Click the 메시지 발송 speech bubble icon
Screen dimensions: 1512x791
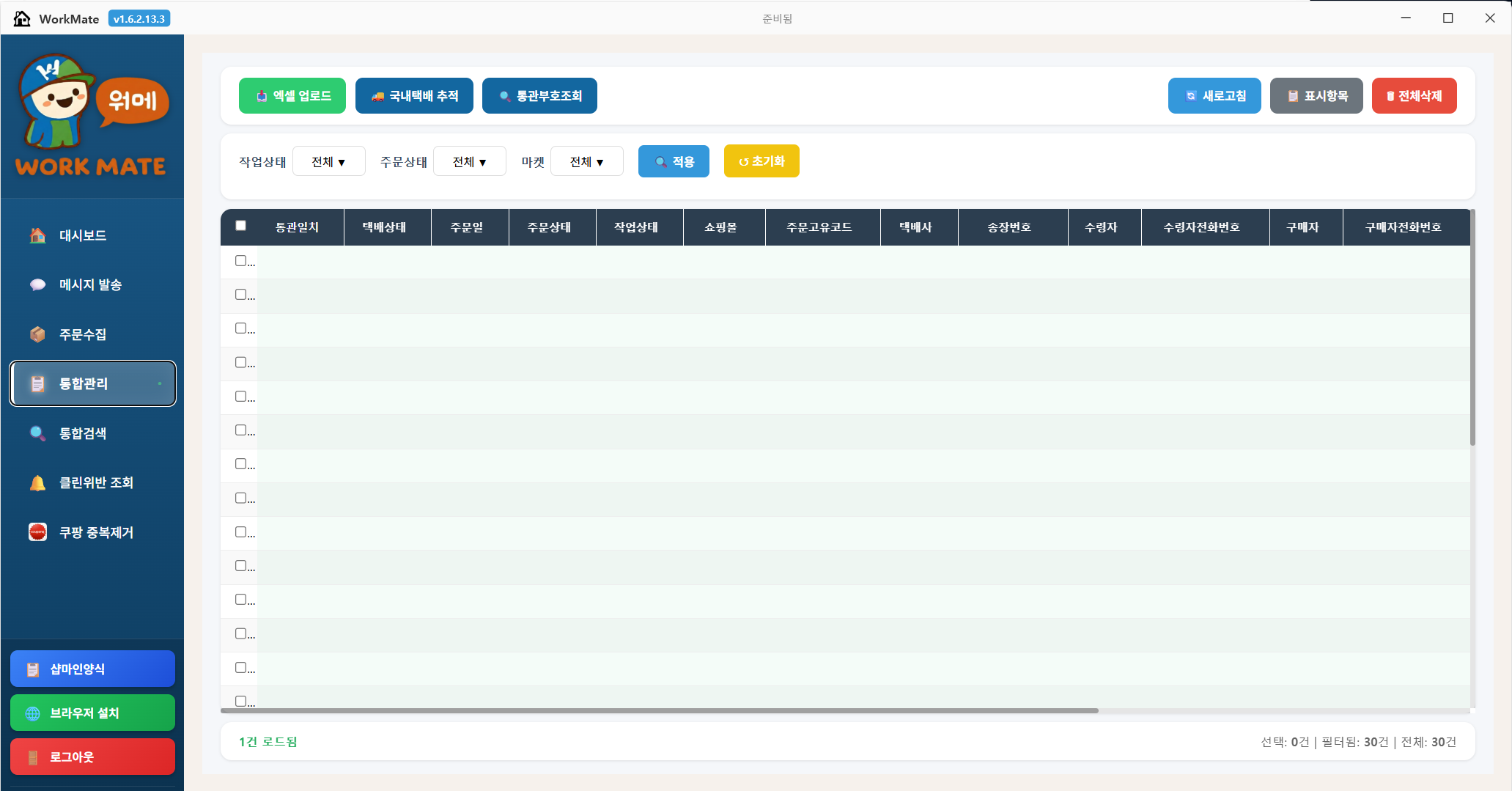[x=37, y=284]
